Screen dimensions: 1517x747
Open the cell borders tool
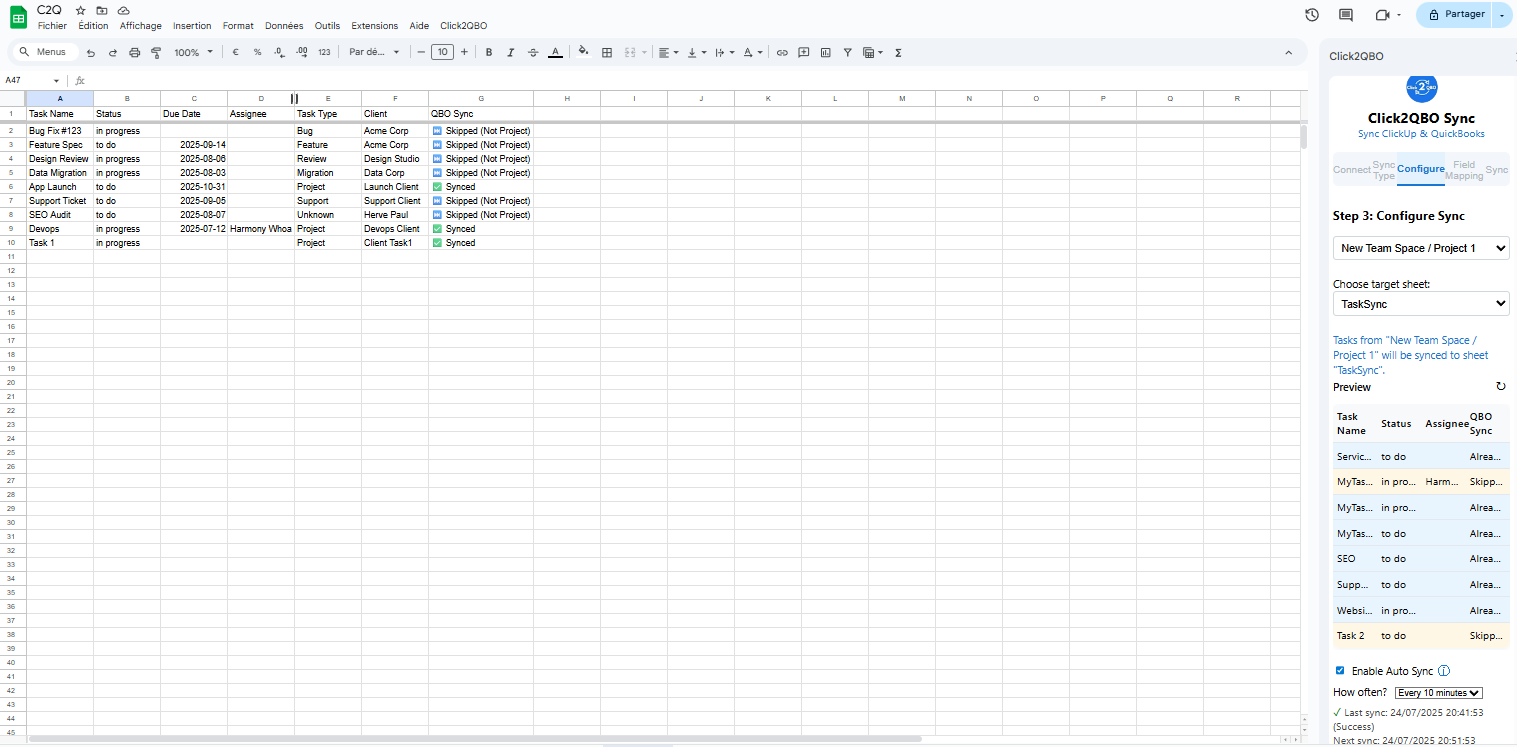pos(607,52)
